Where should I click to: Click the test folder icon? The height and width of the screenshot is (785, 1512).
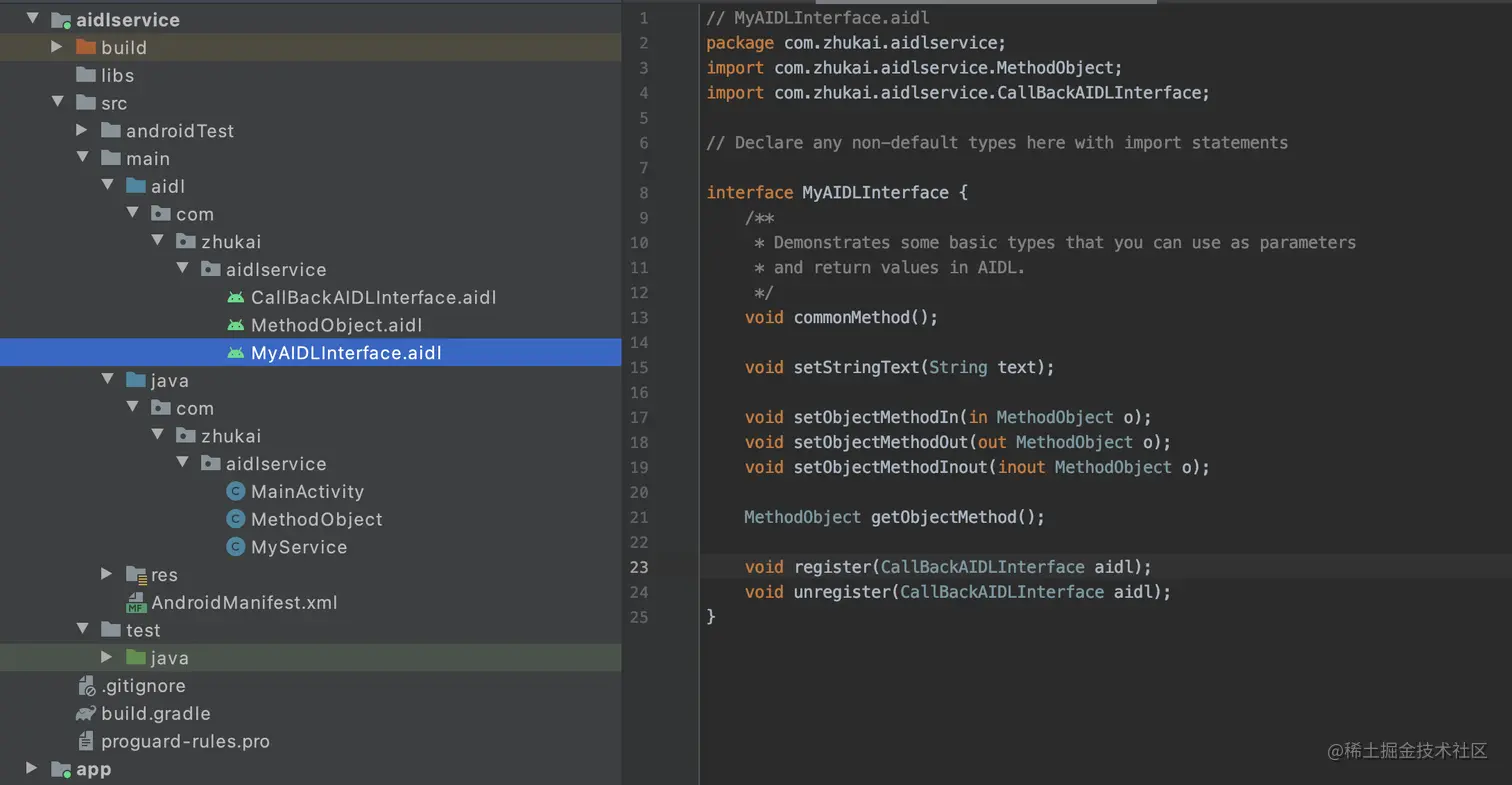[111, 630]
